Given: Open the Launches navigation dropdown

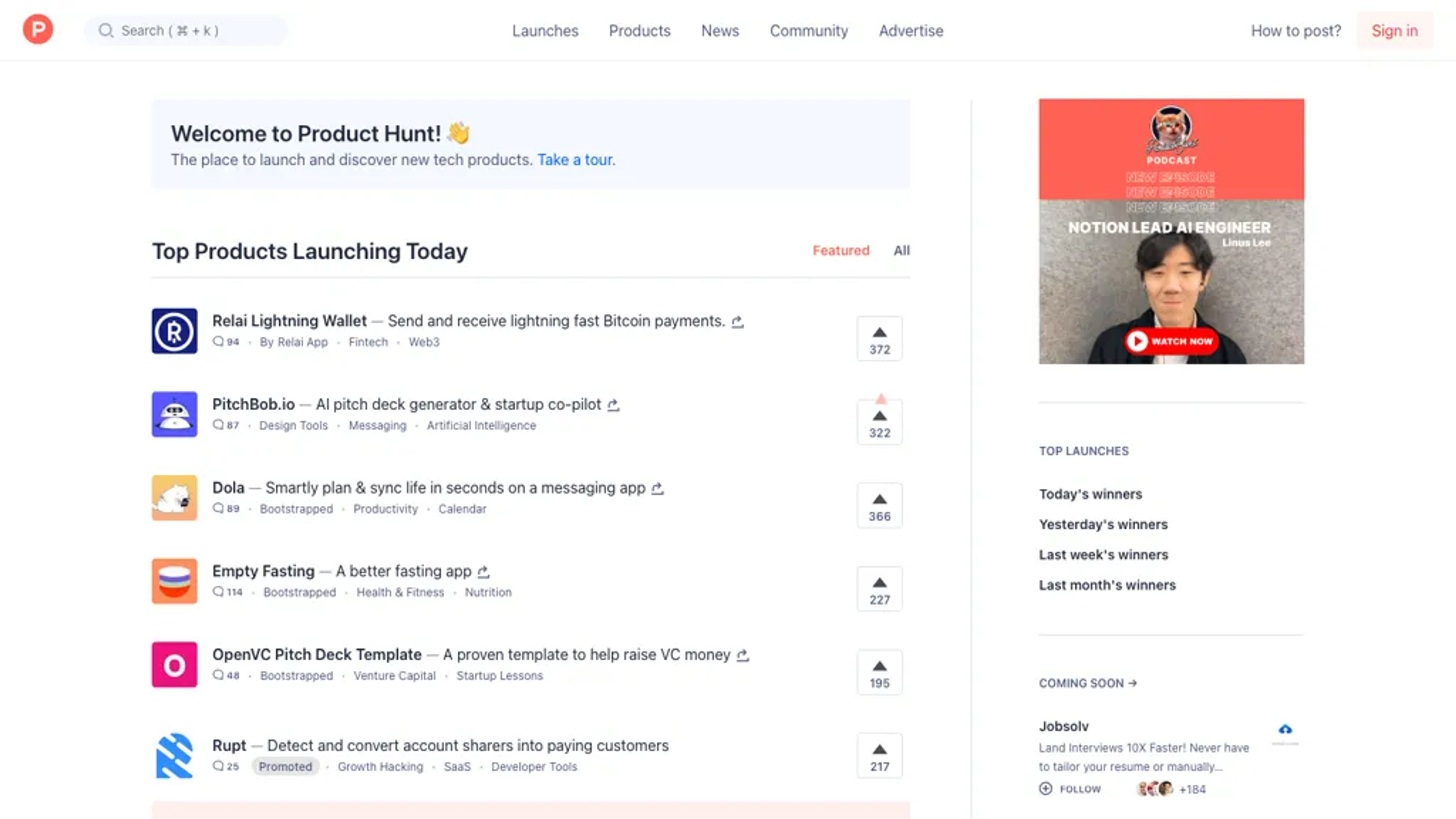Looking at the screenshot, I should (545, 30).
